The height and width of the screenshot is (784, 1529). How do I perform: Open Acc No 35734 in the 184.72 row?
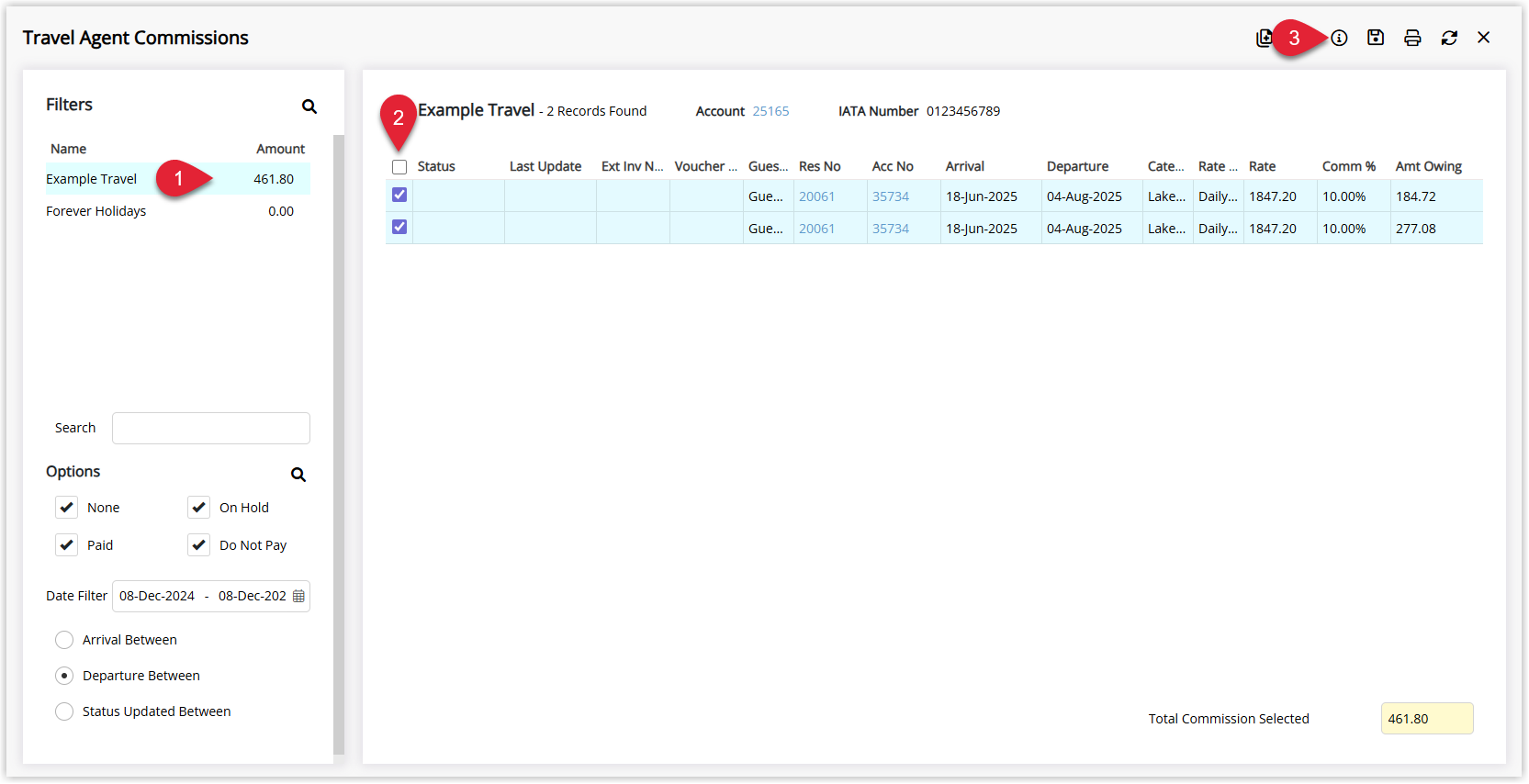(x=891, y=196)
